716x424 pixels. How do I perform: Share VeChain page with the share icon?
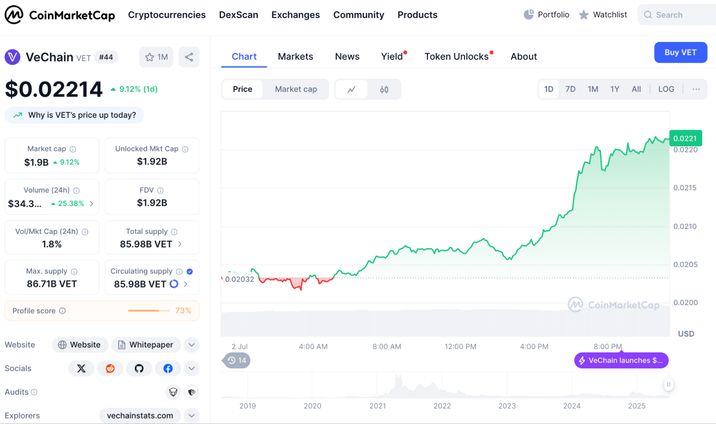point(189,57)
